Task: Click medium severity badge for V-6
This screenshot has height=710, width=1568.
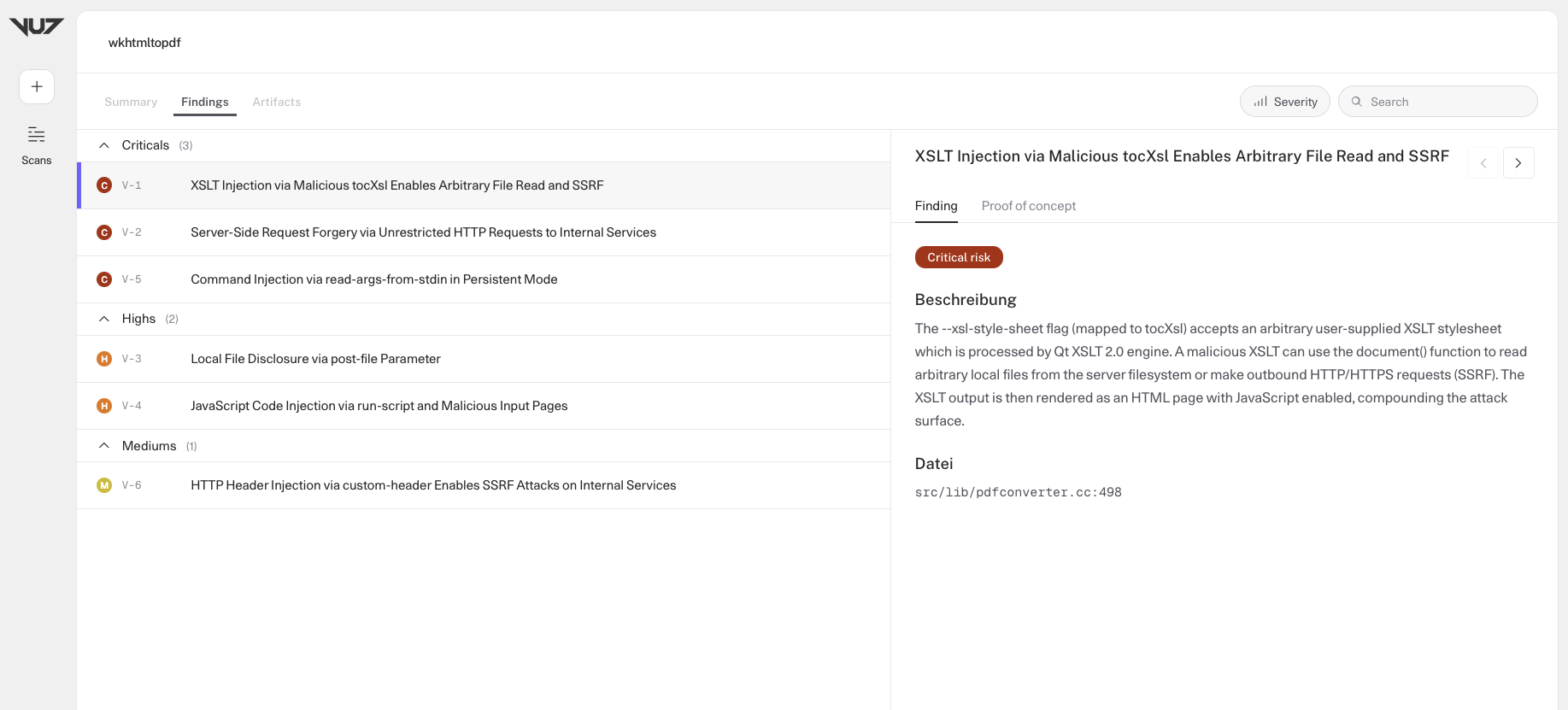Action: [x=104, y=485]
